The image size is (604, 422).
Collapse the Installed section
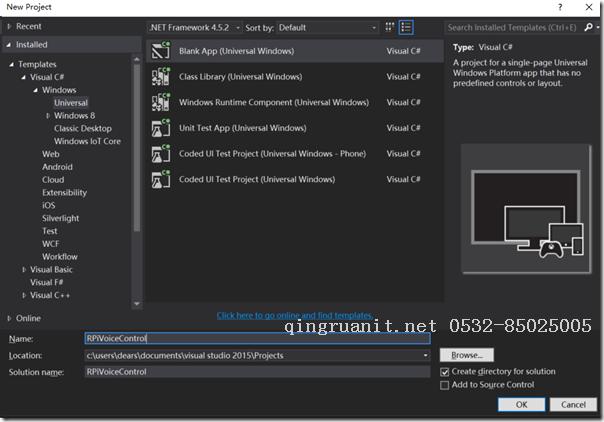pyautogui.click(x=8, y=45)
